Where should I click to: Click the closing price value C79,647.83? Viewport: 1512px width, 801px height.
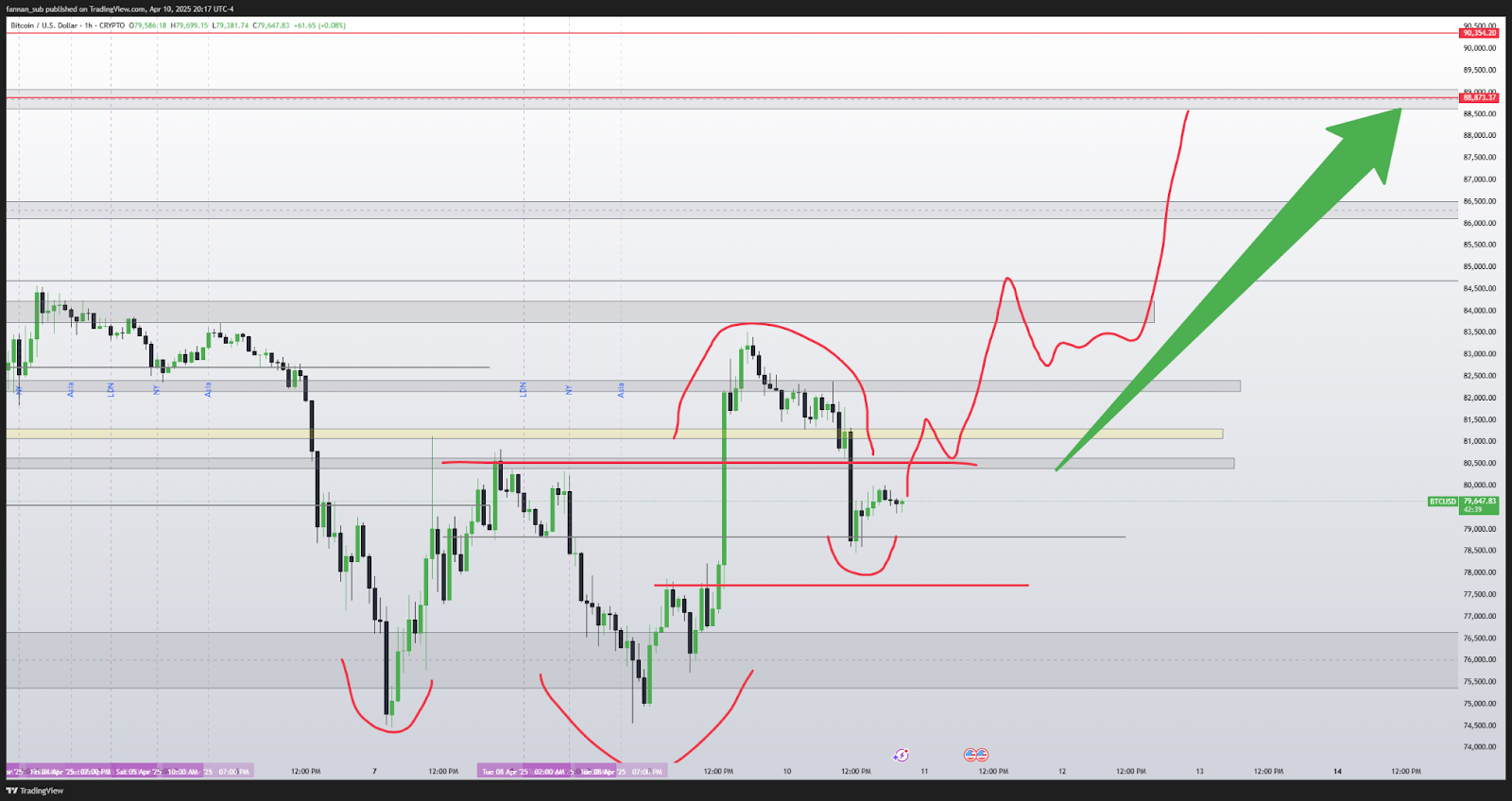point(270,26)
